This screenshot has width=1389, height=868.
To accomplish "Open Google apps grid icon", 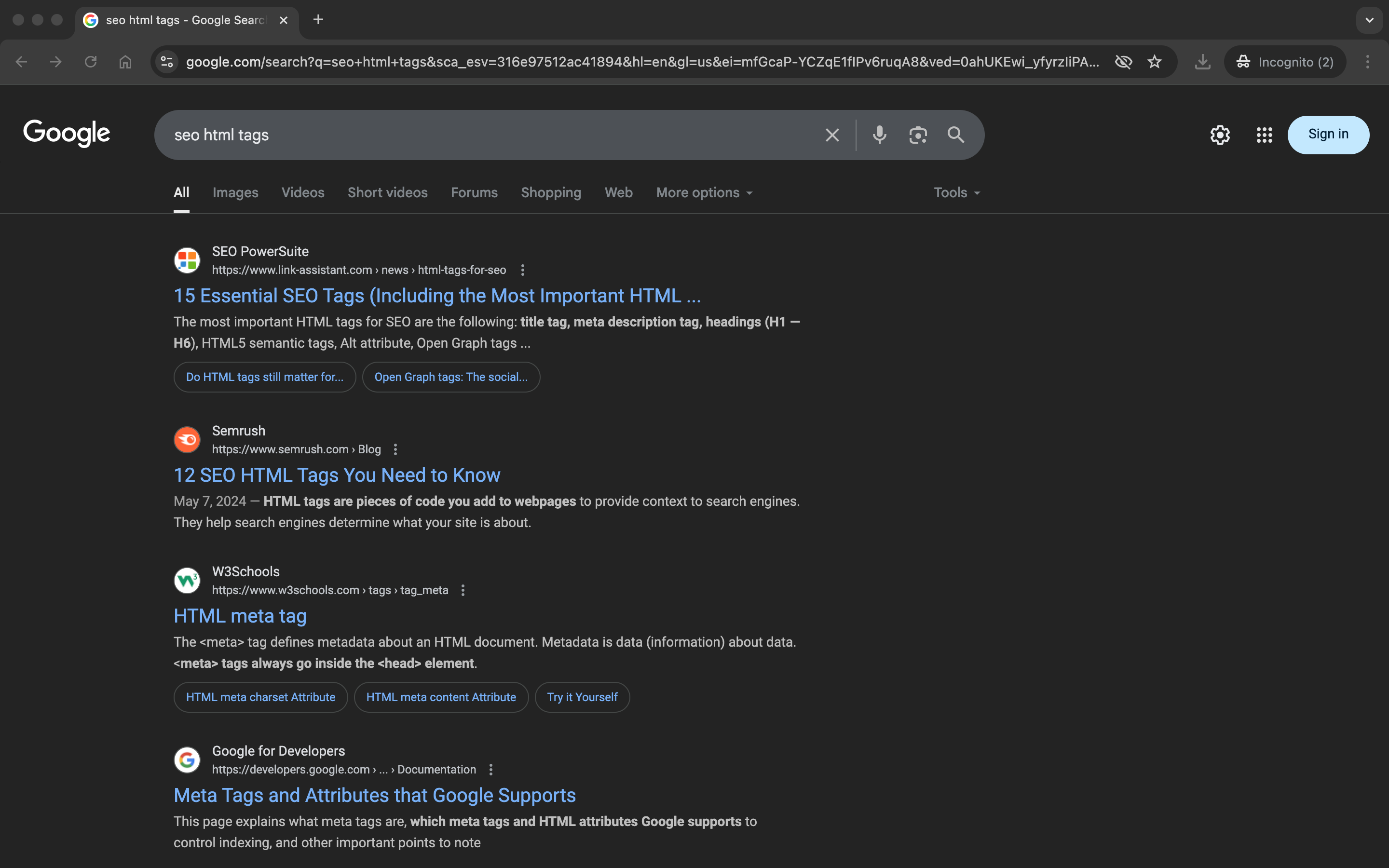I will 1265,135.
